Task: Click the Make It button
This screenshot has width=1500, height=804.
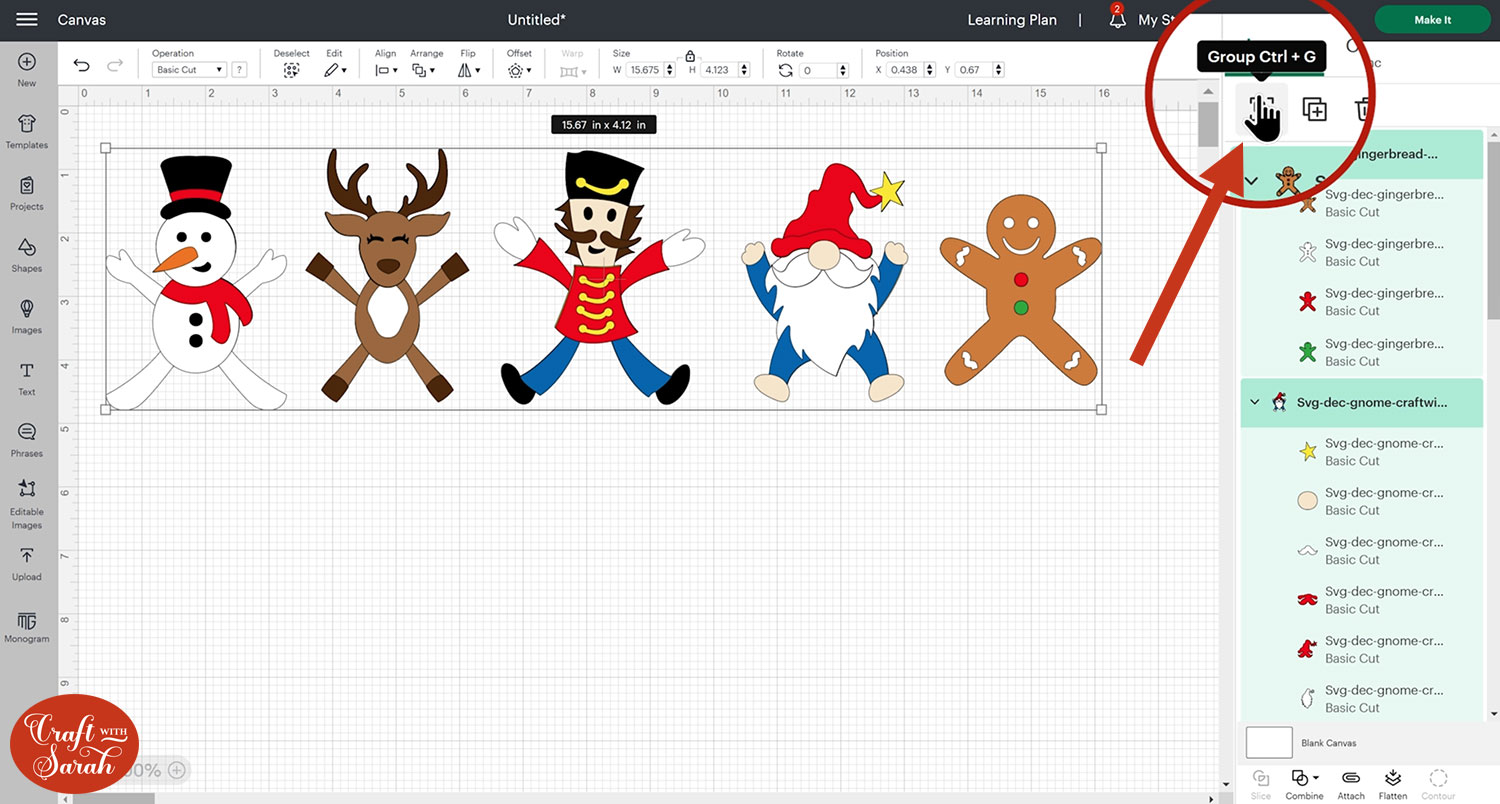Action: [x=1433, y=20]
